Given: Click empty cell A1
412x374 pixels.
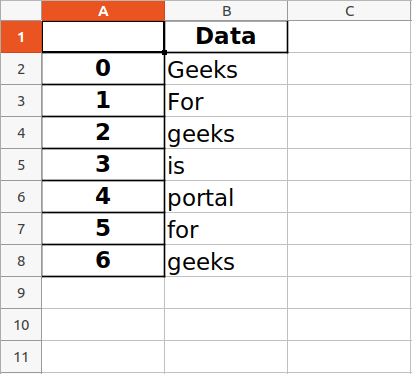Looking at the screenshot, I should (103, 37).
